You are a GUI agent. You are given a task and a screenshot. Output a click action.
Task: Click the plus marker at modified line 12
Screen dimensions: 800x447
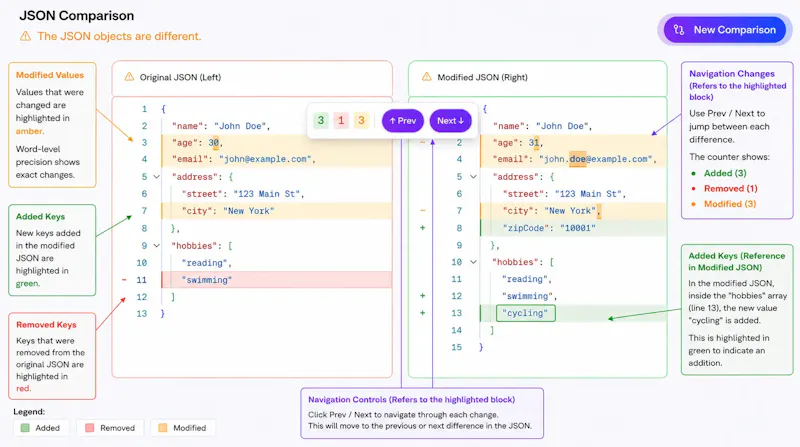tap(422, 295)
